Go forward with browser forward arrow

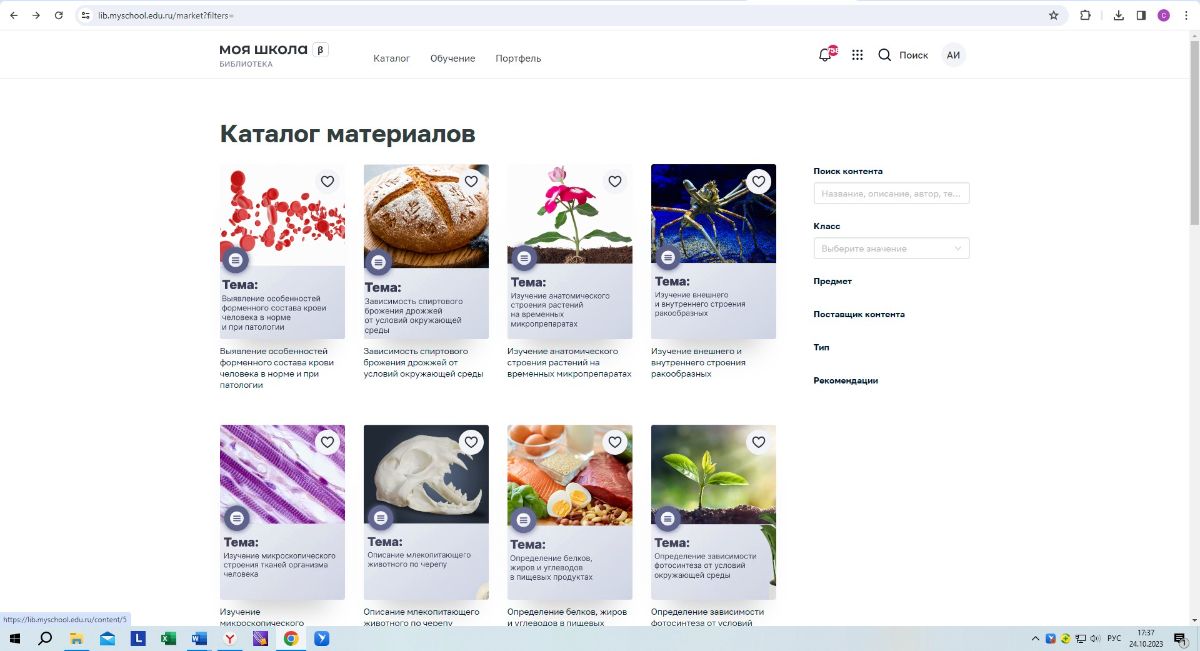[x=36, y=15]
